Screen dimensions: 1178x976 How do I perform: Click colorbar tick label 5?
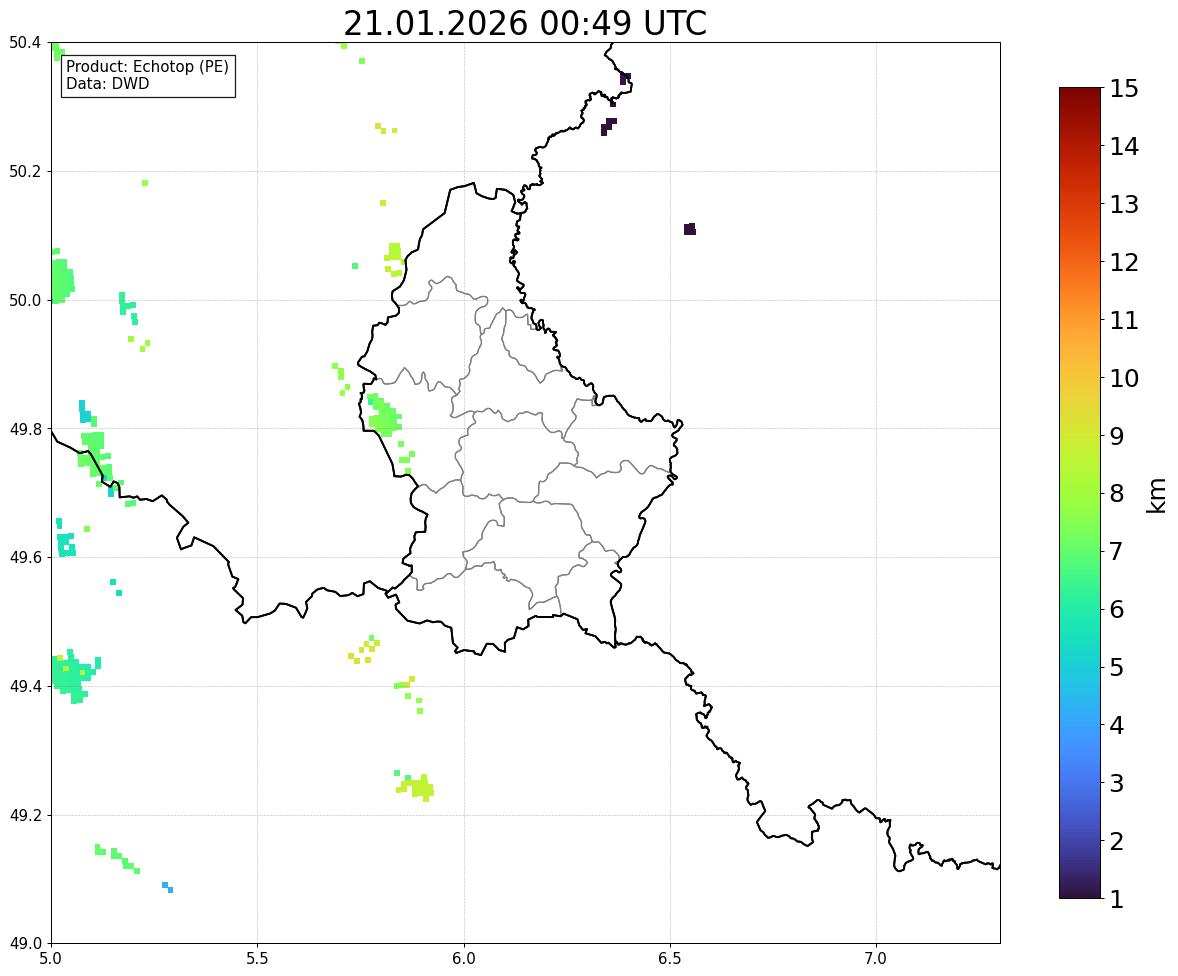(1117, 667)
